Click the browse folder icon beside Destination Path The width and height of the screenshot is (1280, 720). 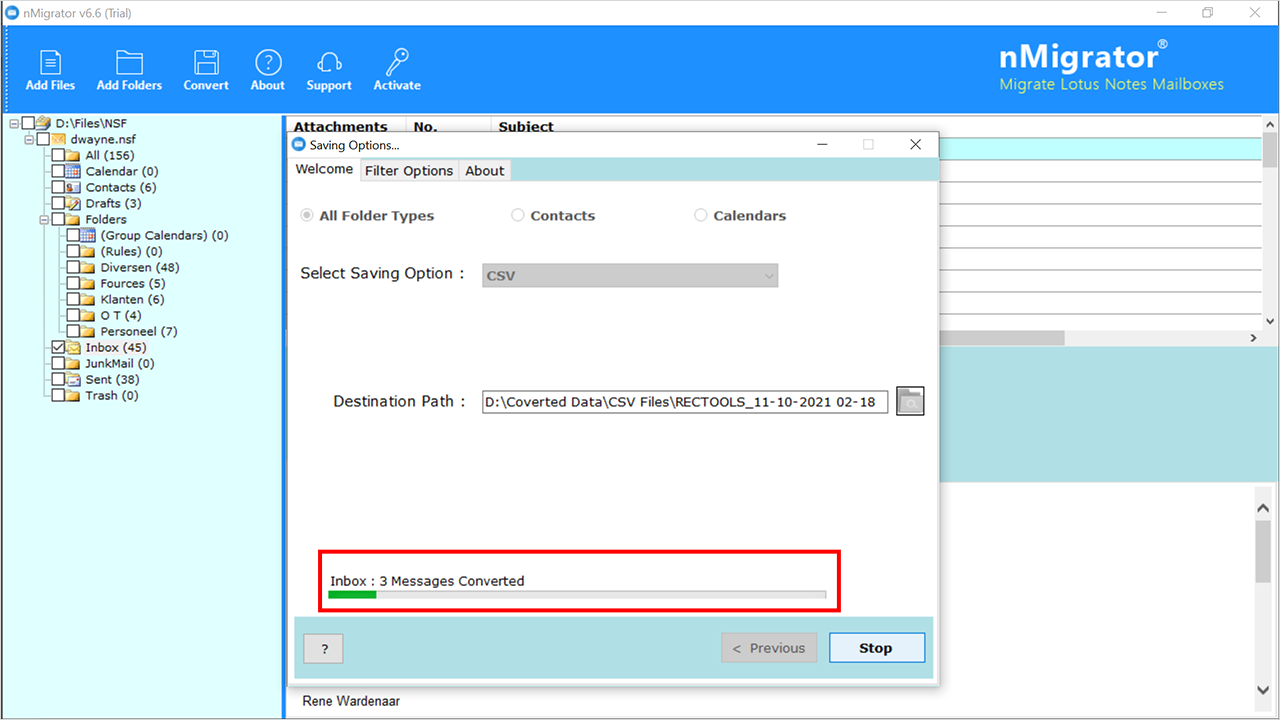coord(910,401)
